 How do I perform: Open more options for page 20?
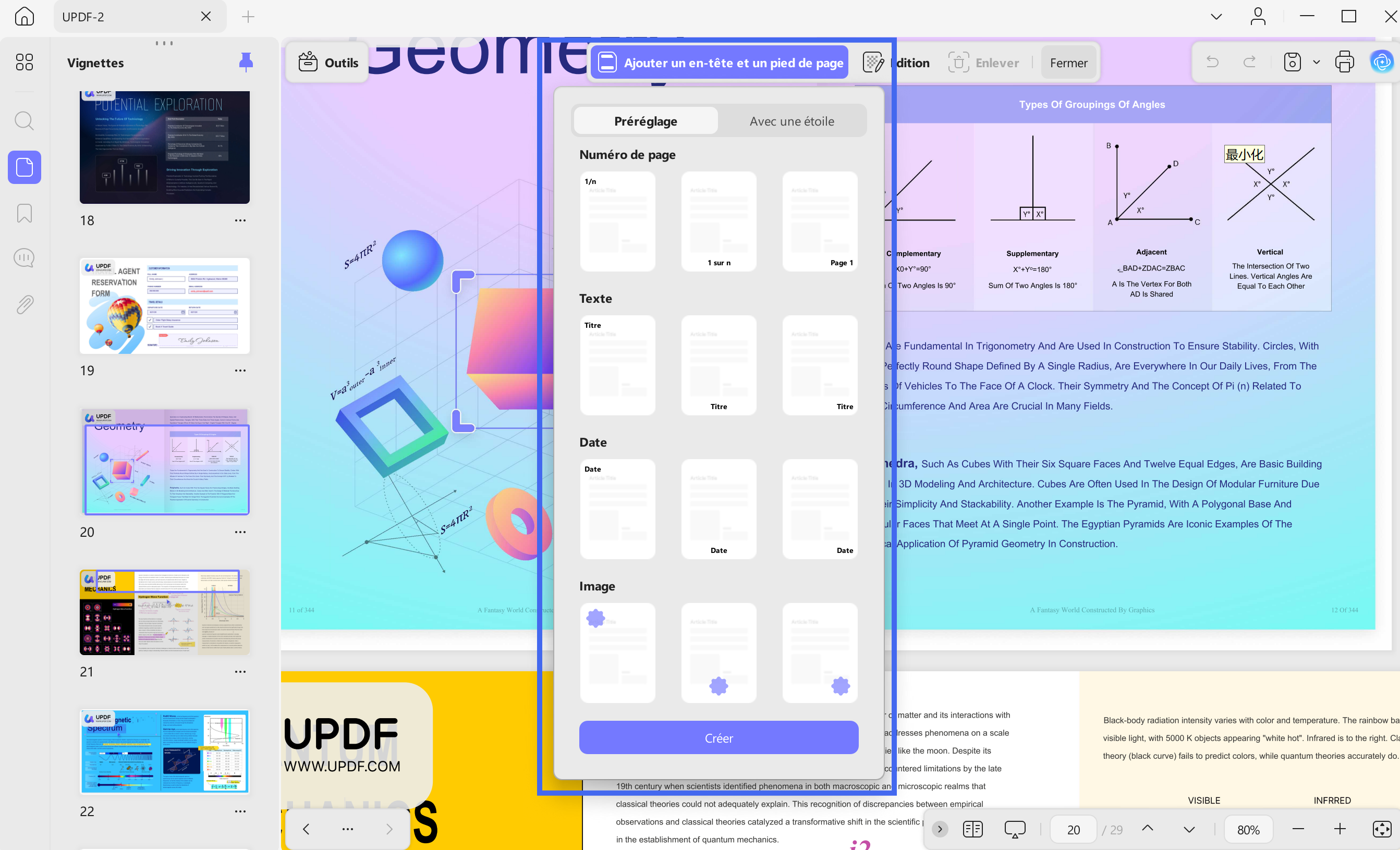(240, 532)
